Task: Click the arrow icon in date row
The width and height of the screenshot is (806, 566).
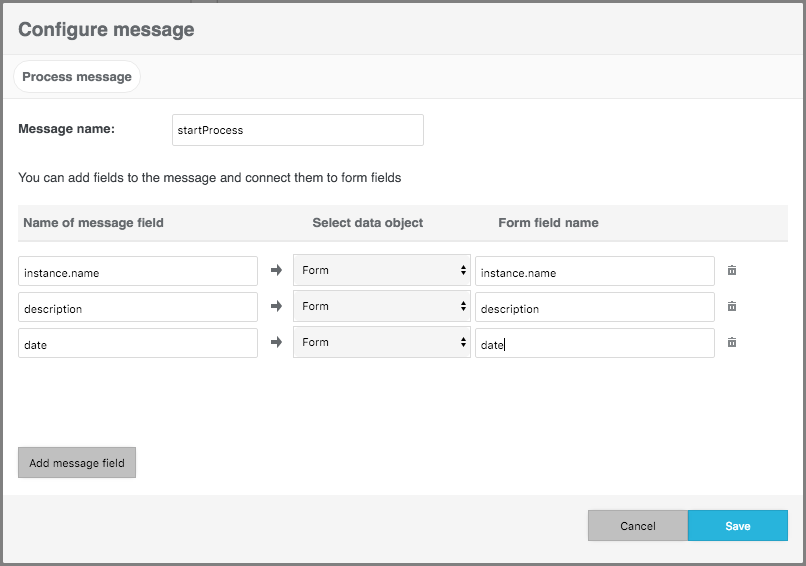Action: (x=277, y=343)
